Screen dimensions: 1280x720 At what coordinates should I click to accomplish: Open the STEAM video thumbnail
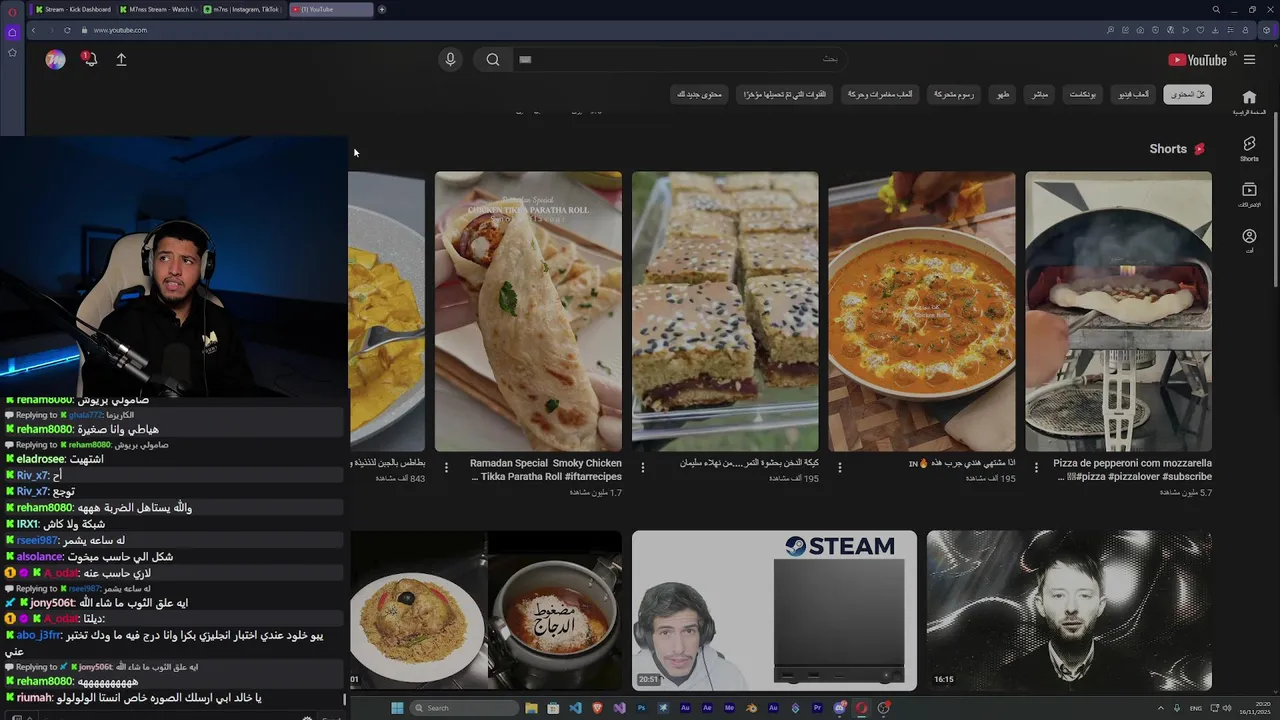774,610
